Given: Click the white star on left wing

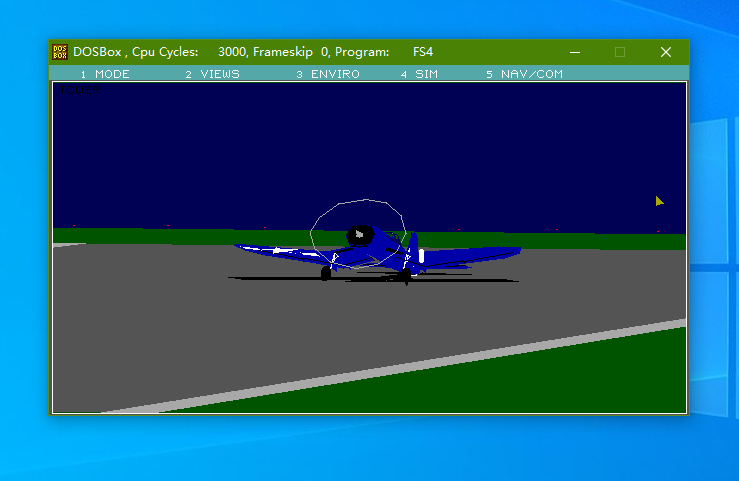Looking at the screenshot, I should (x=278, y=250).
